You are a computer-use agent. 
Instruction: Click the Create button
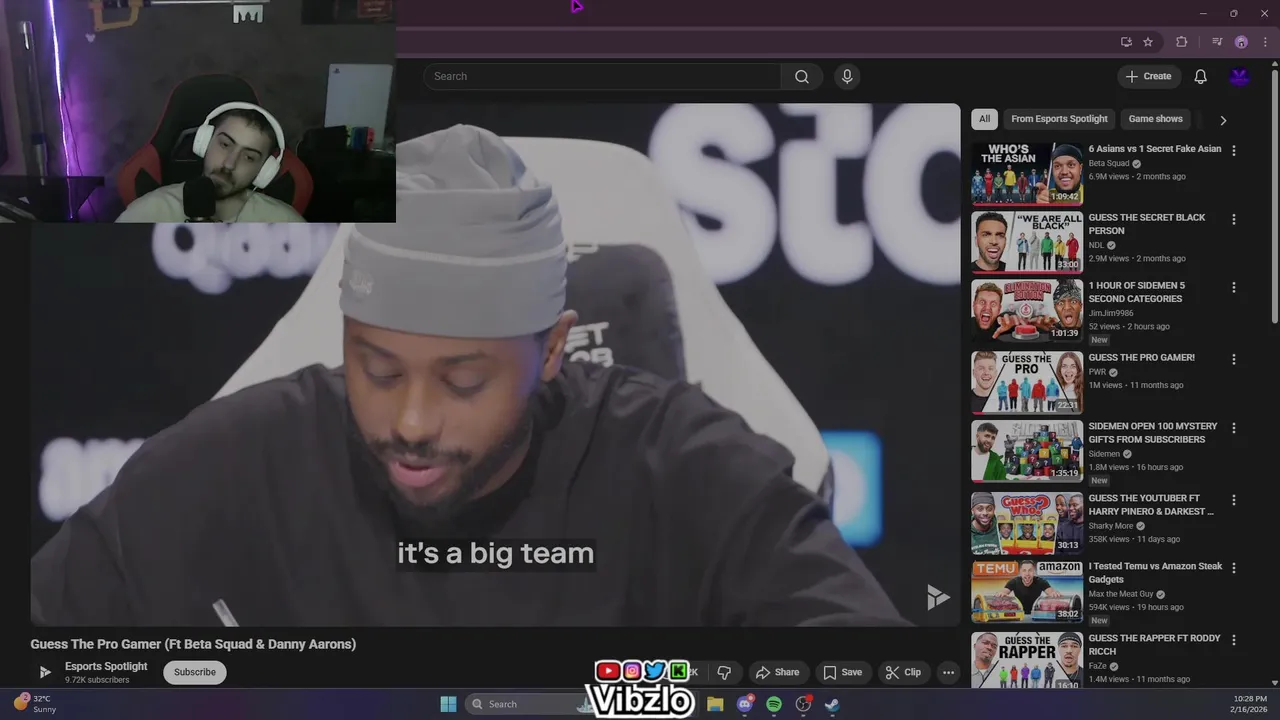[1148, 76]
